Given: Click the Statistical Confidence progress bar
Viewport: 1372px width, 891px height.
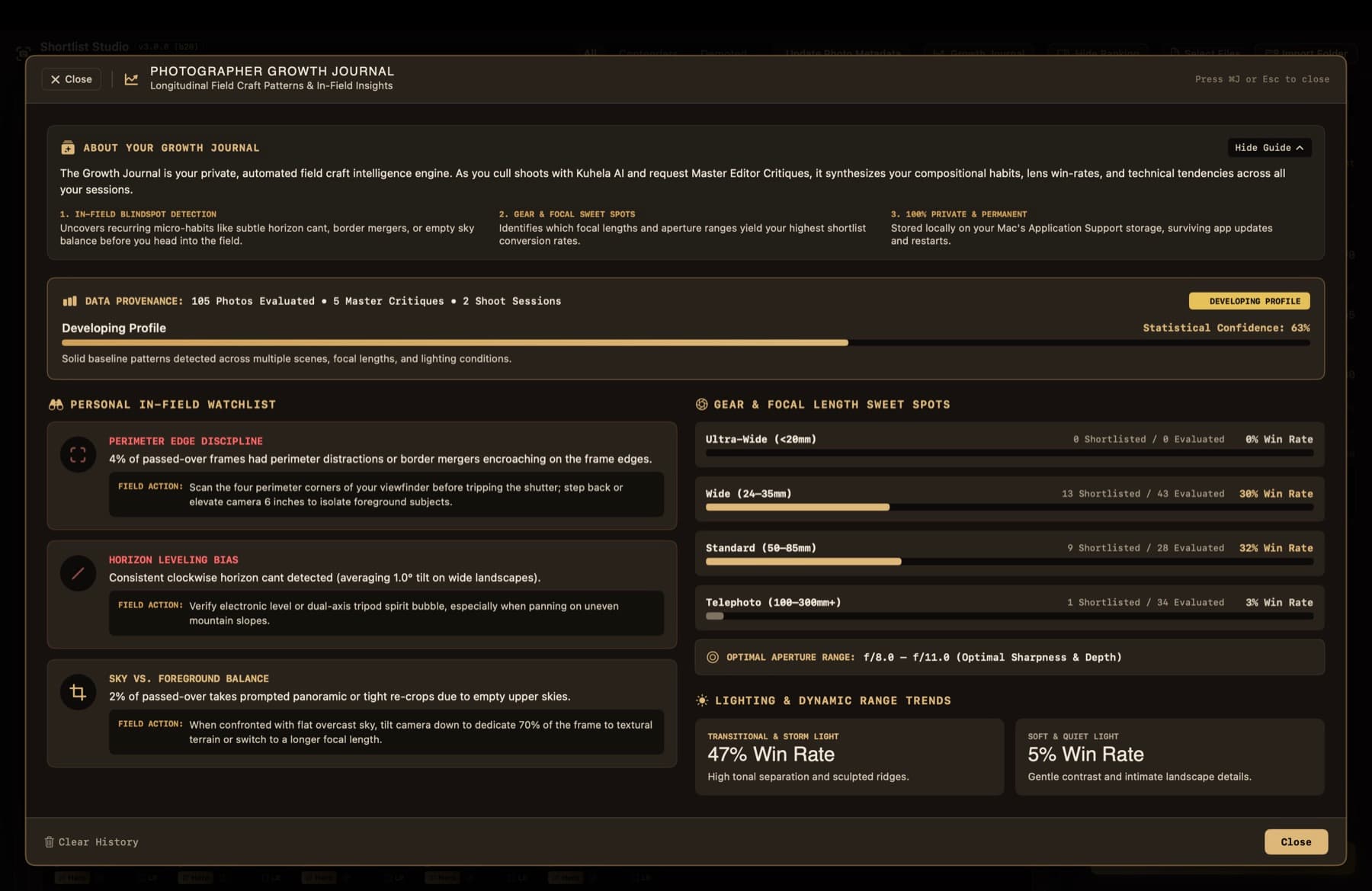Looking at the screenshot, I should (685, 343).
